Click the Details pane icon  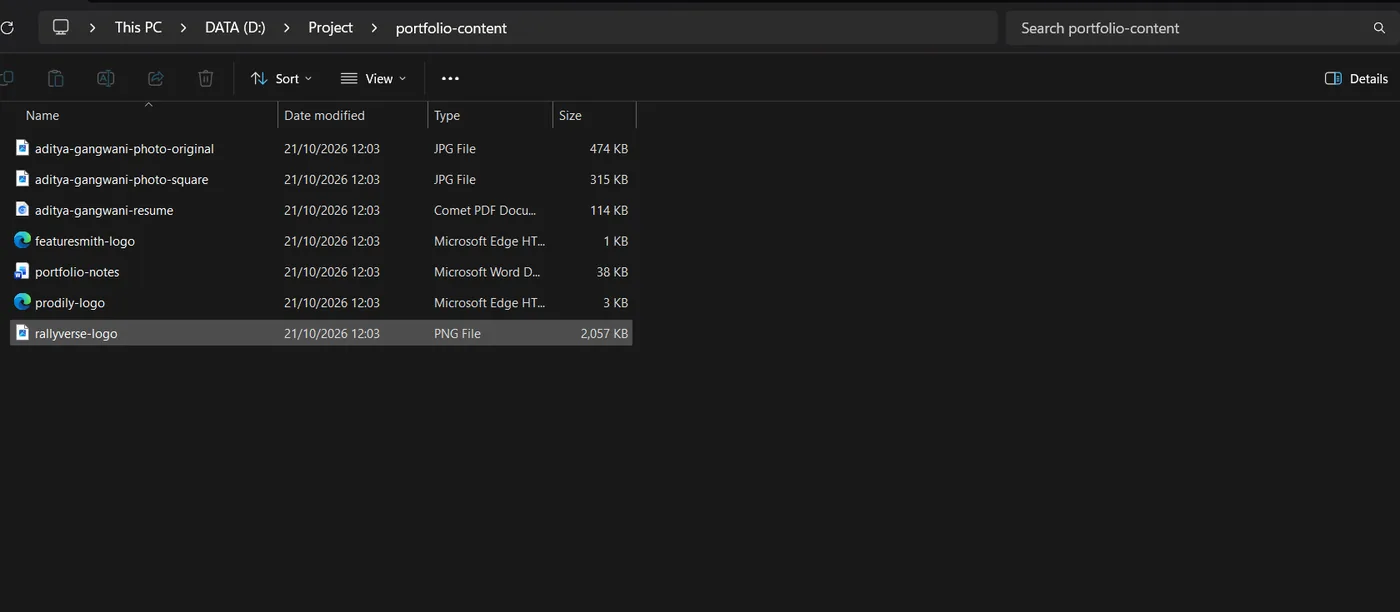tap(1333, 78)
